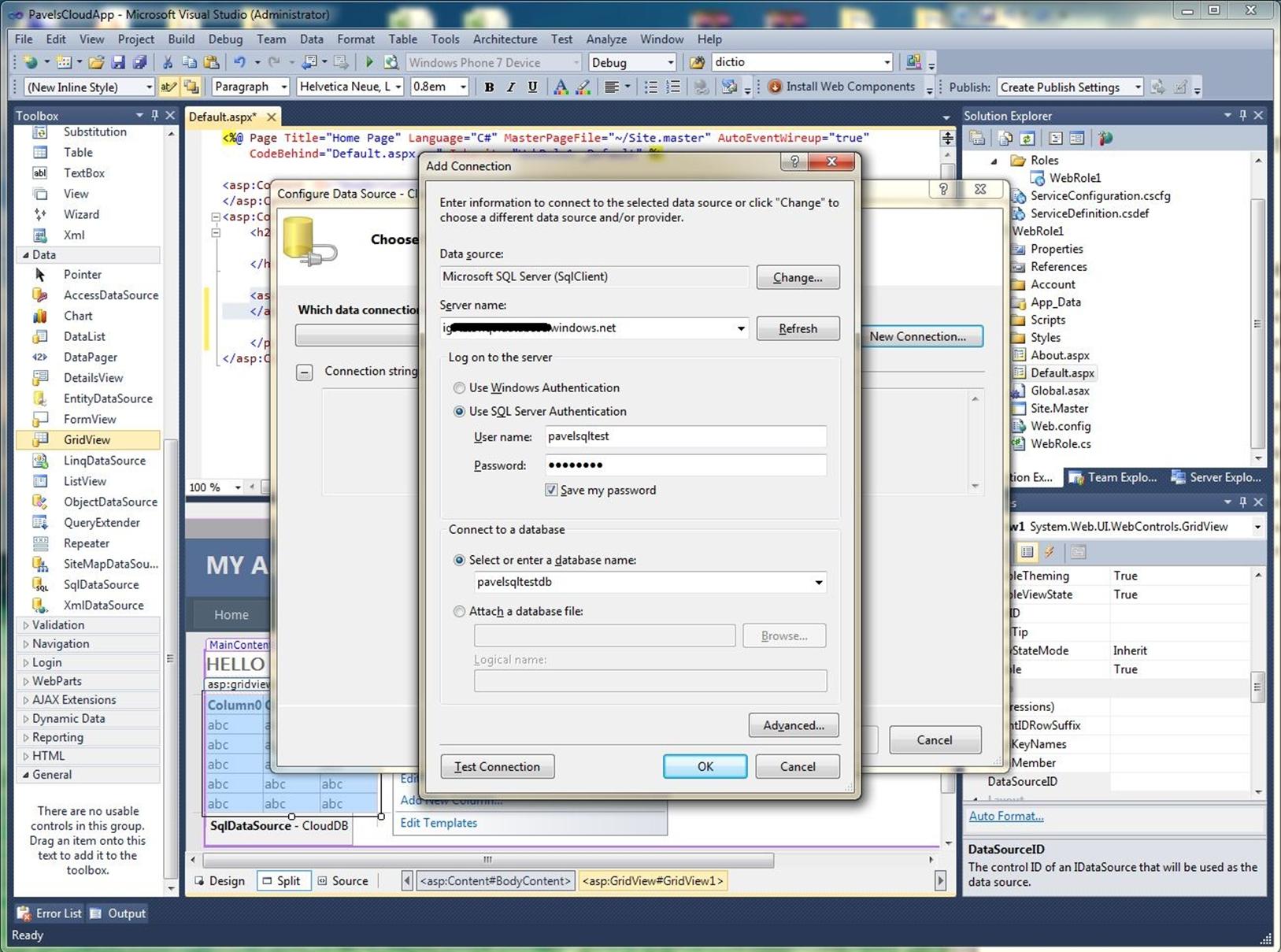Click the Refresh icon in Solution Explorer
Screen dimensions: 1281x952
pyautogui.click(x=1027, y=139)
